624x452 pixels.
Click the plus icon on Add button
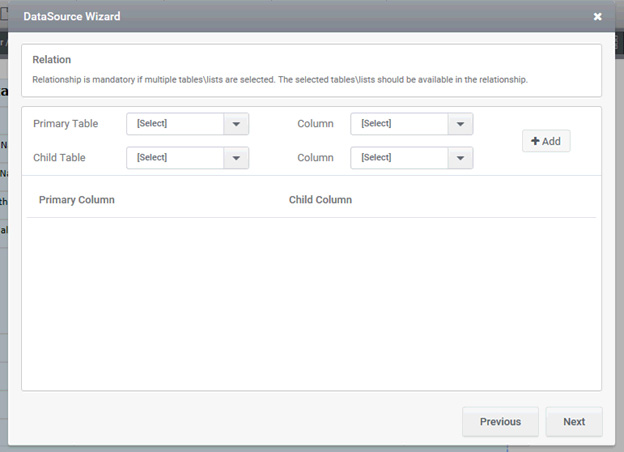tap(535, 141)
